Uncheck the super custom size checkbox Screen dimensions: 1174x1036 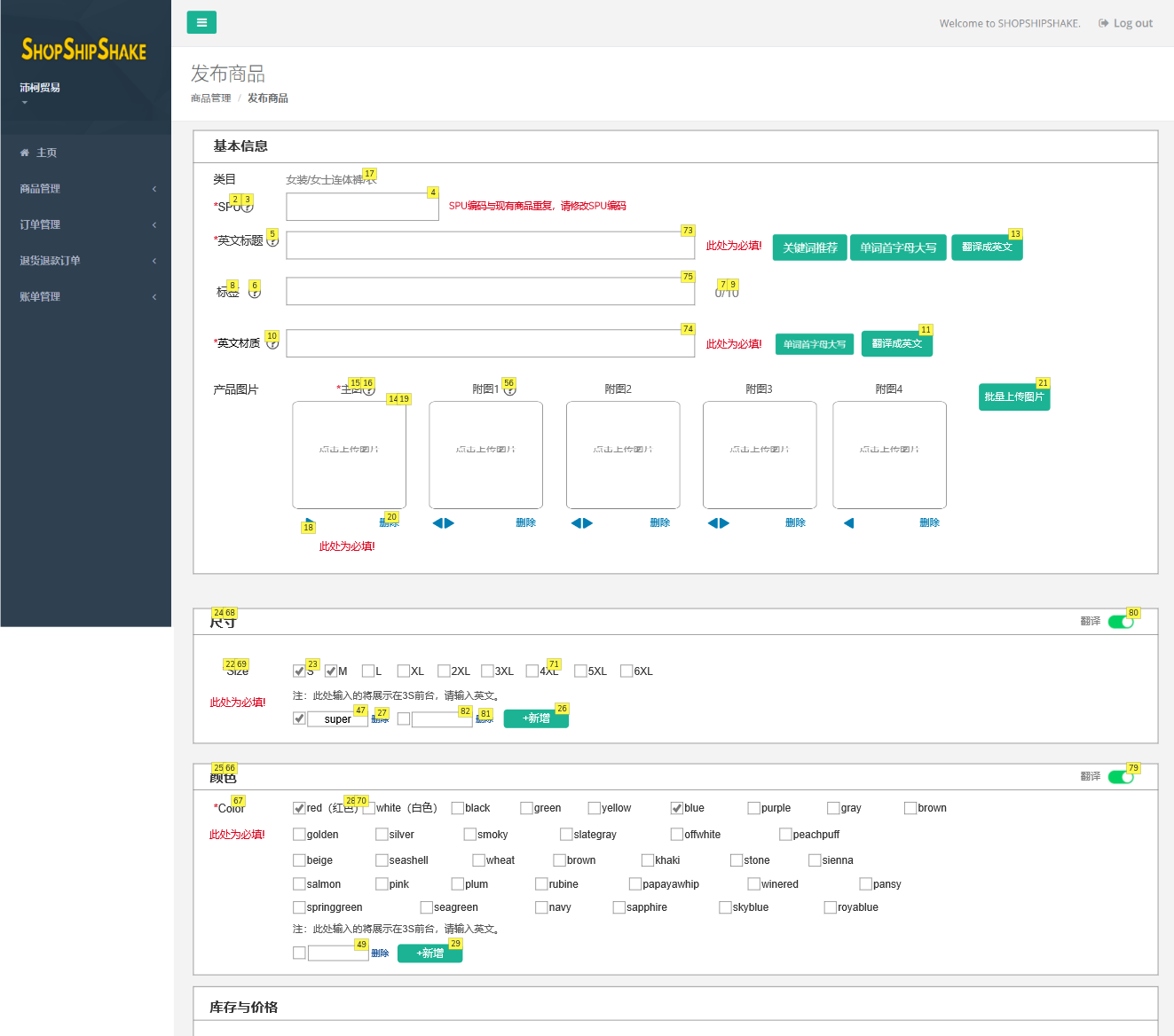tap(299, 719)
